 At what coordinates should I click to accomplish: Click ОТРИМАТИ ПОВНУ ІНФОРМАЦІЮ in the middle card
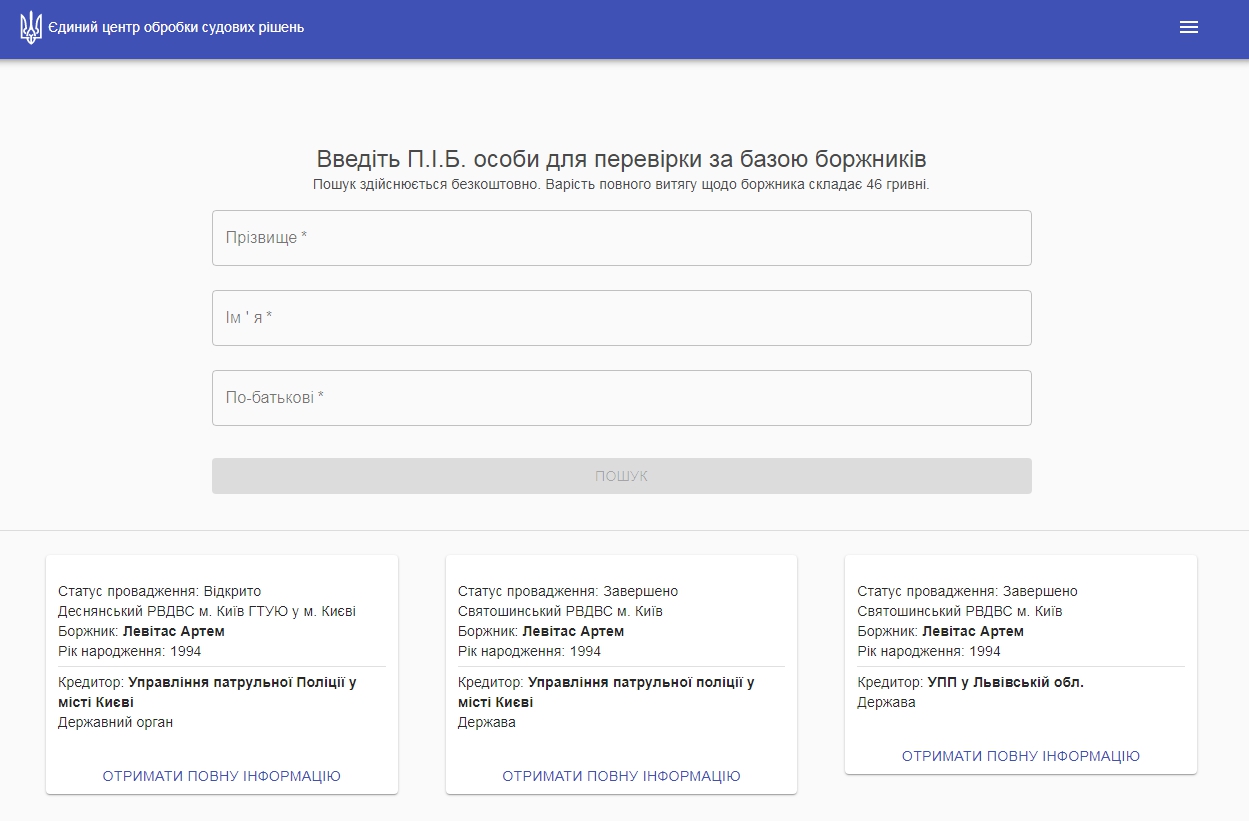coord(621,776)
